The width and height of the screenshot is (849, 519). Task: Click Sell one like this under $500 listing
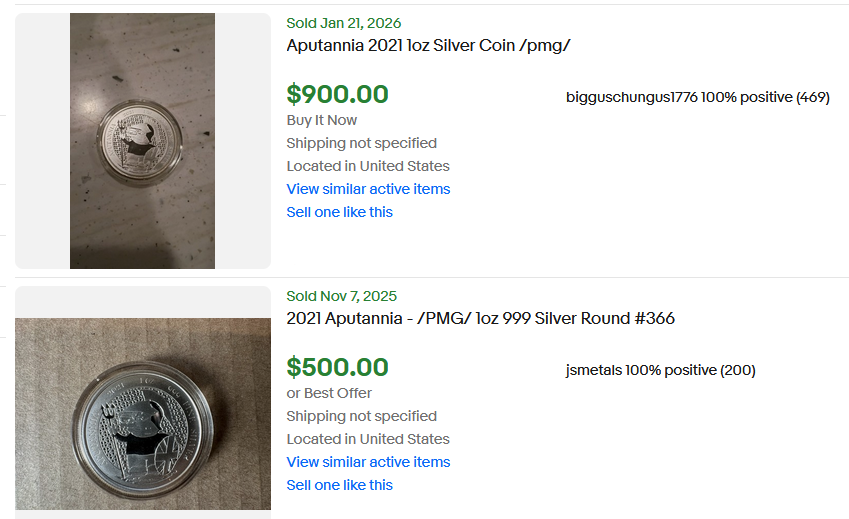click(339, 485)
